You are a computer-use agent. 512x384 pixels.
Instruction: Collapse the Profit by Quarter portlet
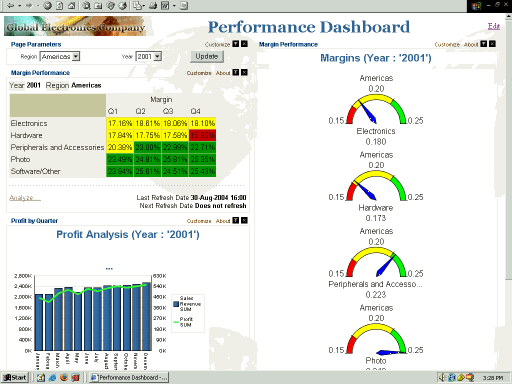tap(236, 220)
